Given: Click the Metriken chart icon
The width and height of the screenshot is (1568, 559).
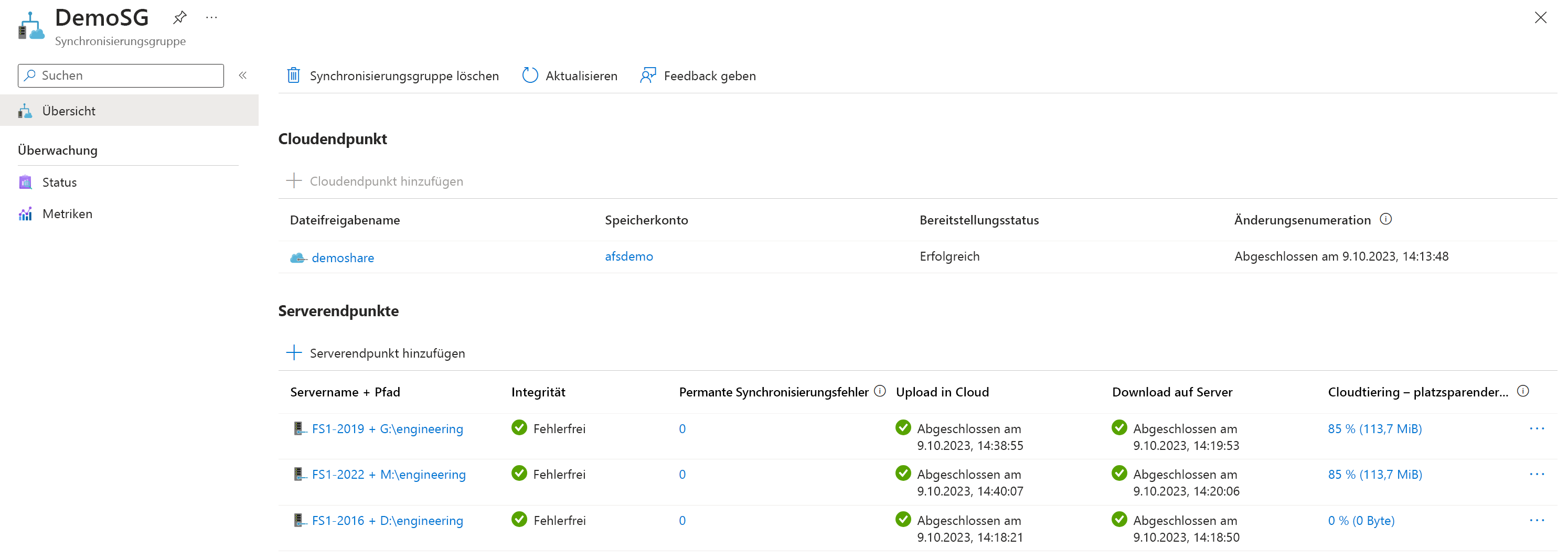Looking at the screenshot, I should coord(25,214).
